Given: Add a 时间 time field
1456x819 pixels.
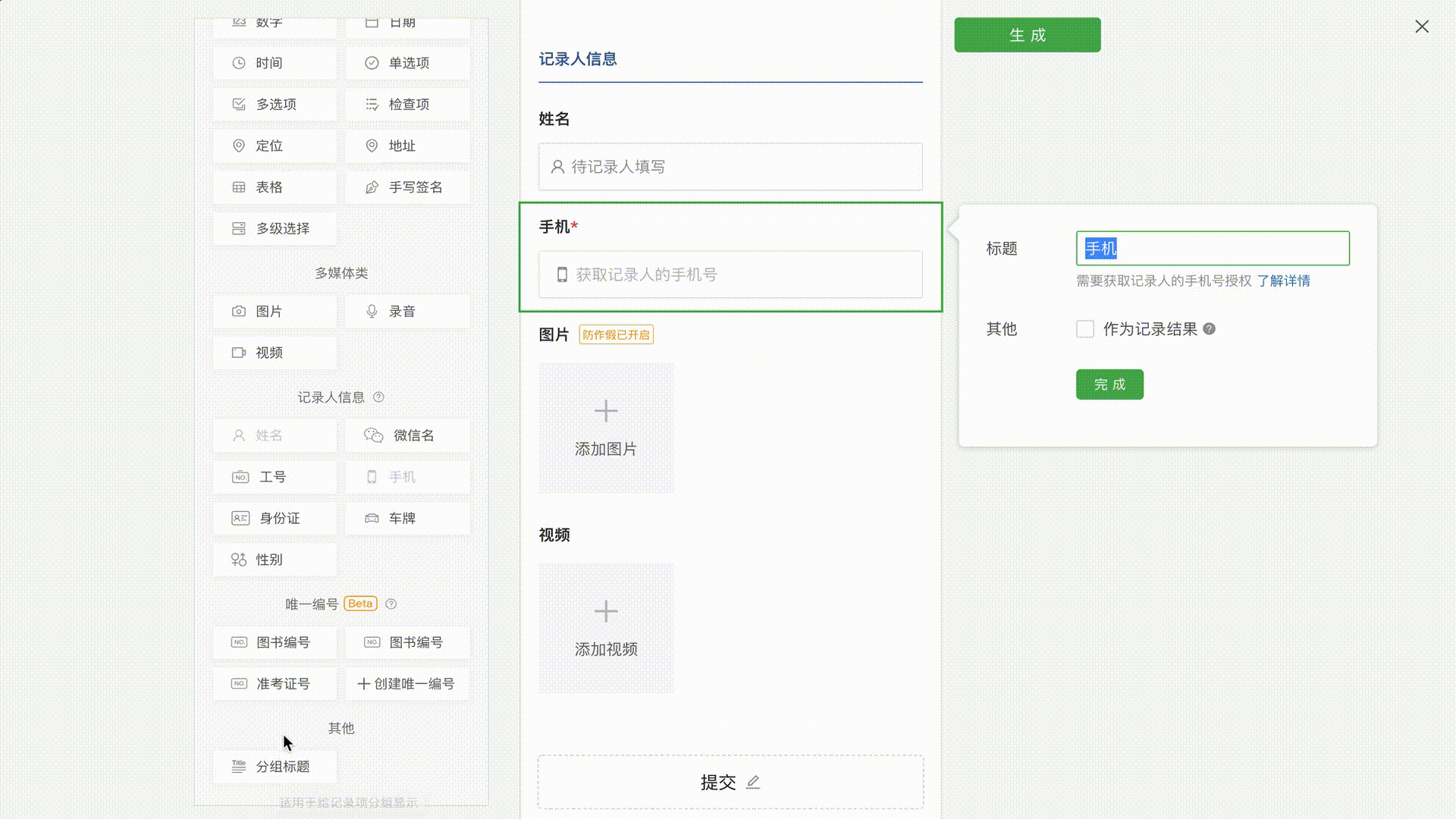Looking at the screenshot, I should tap(274, 63).
